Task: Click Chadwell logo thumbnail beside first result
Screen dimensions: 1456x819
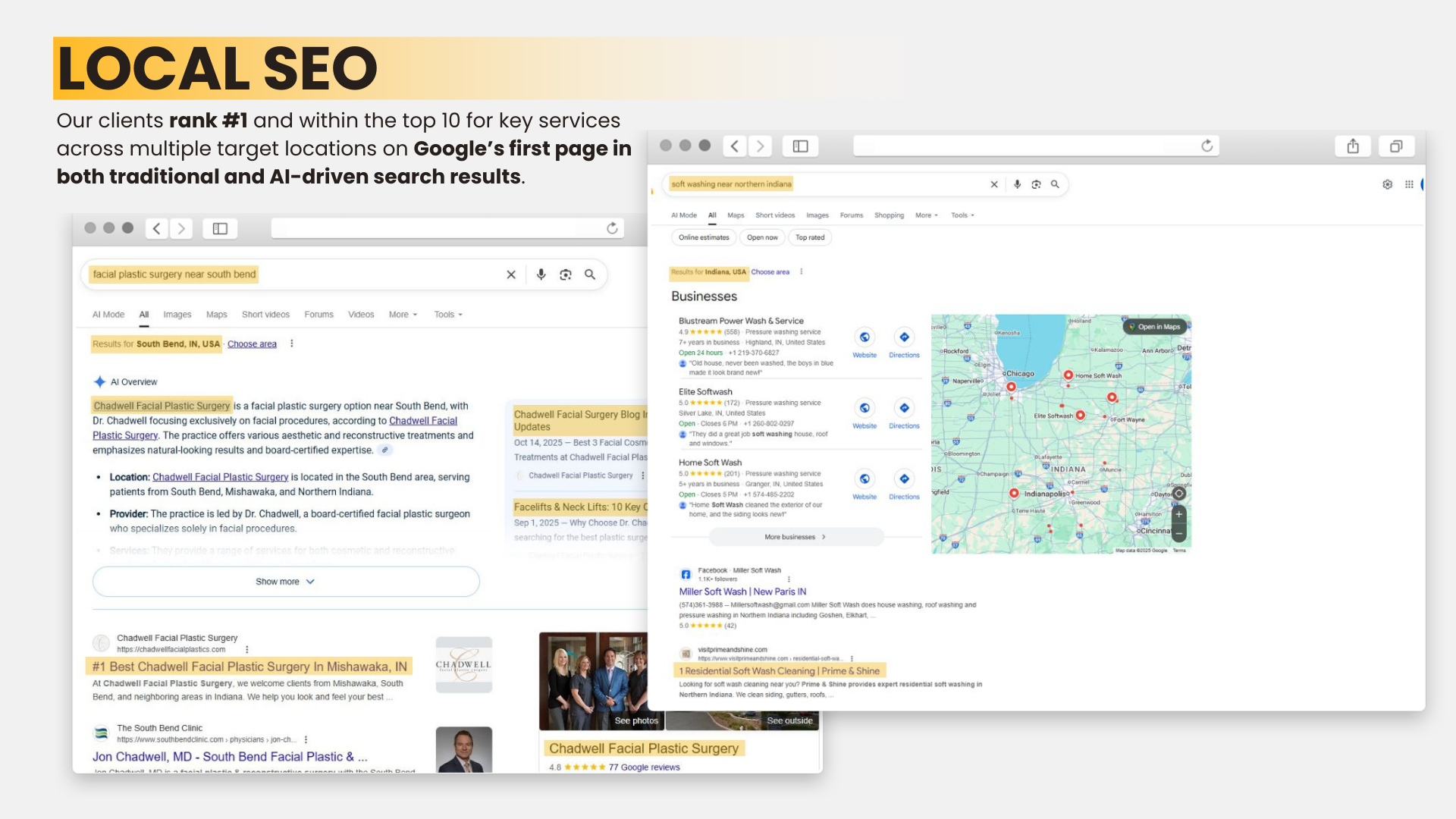Action: pos(464,665)
